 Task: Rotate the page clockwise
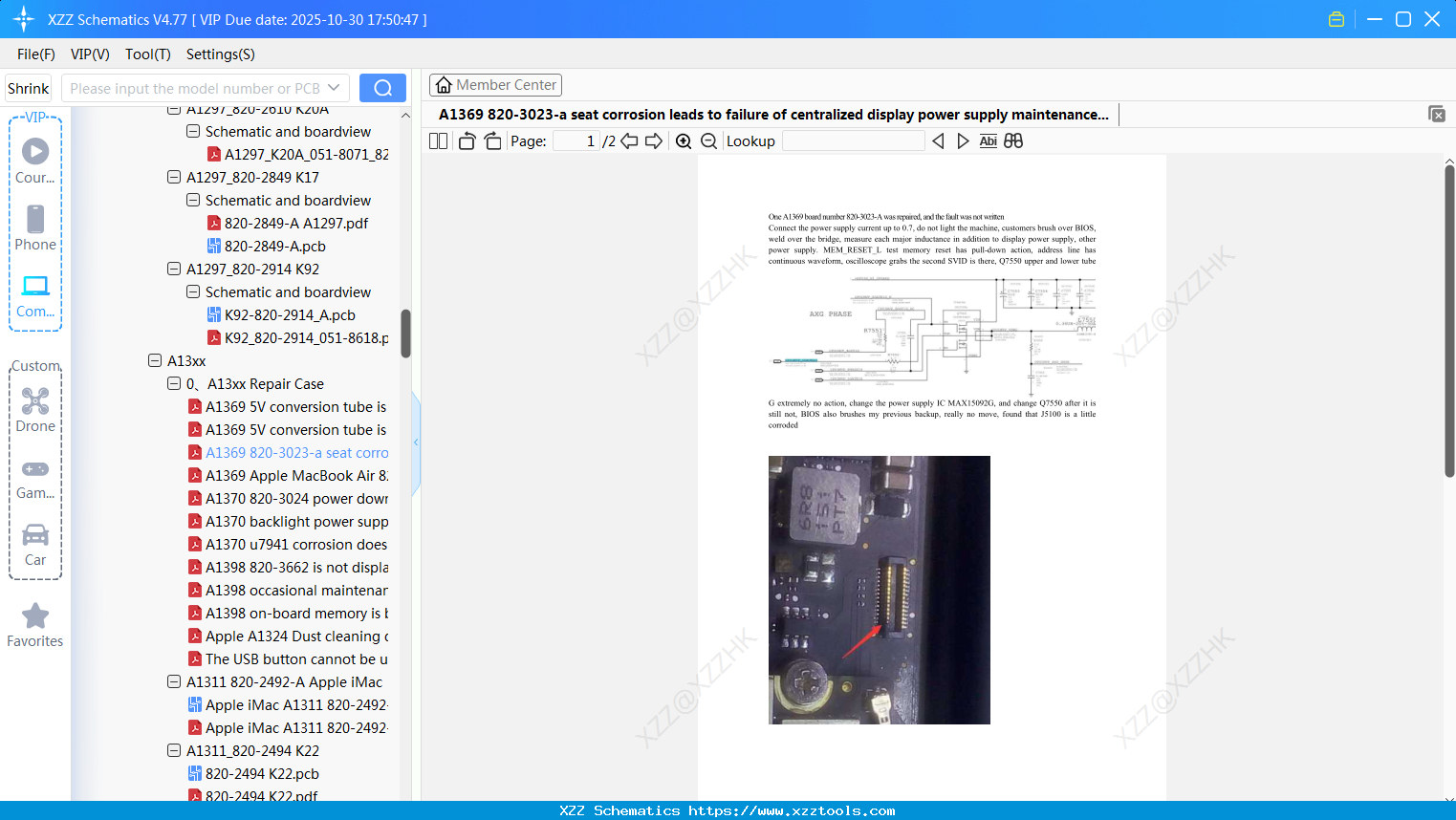pyautogui.click(x=492, y=140)
